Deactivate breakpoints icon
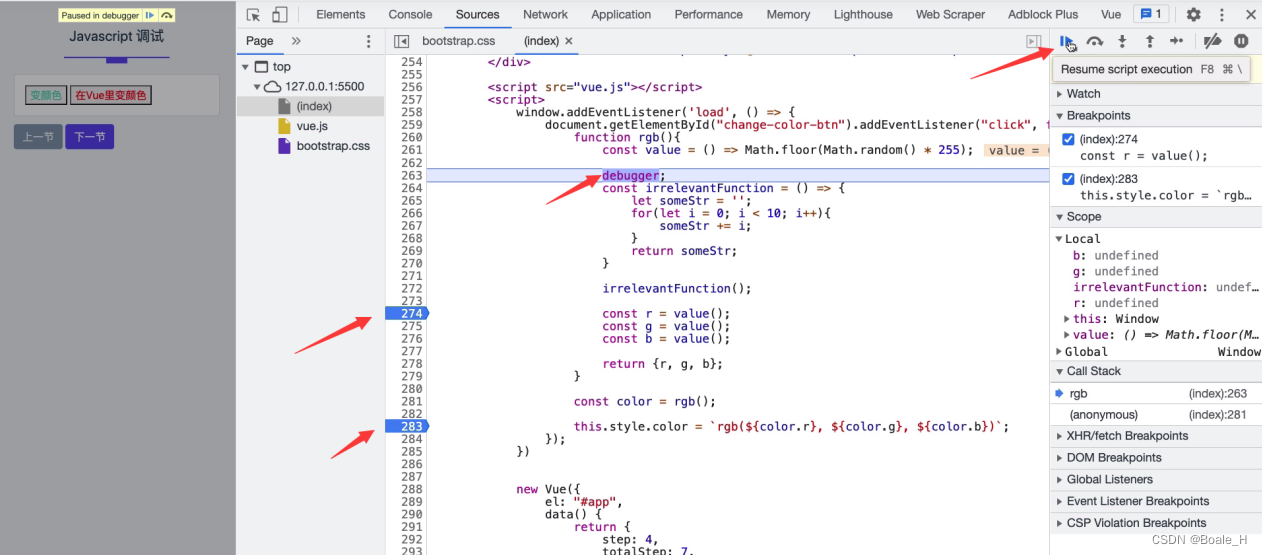The width and height of the screenshot is (1262, 555). pos(1212,41)
